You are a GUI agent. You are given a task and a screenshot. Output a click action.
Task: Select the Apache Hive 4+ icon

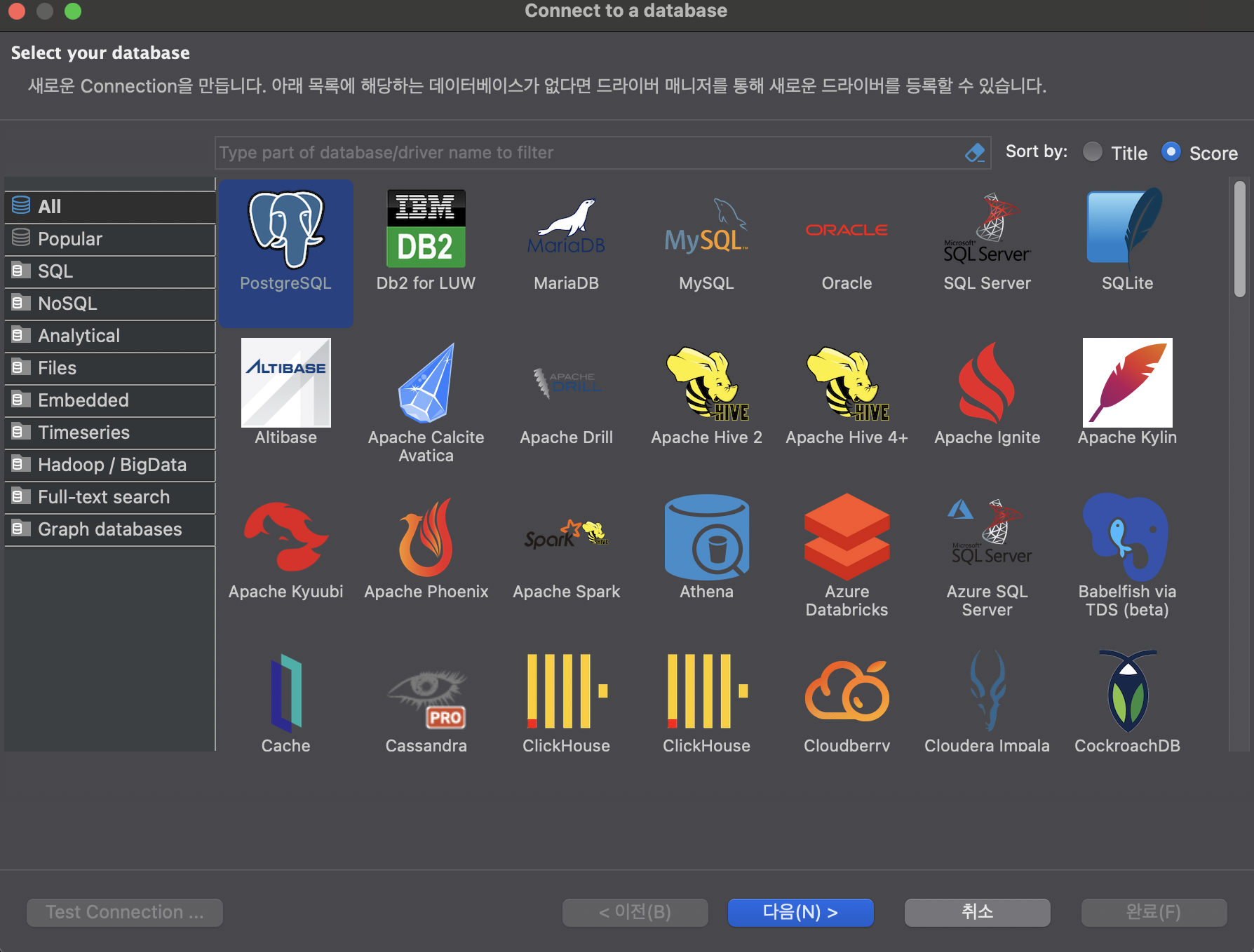coord(847,383)
